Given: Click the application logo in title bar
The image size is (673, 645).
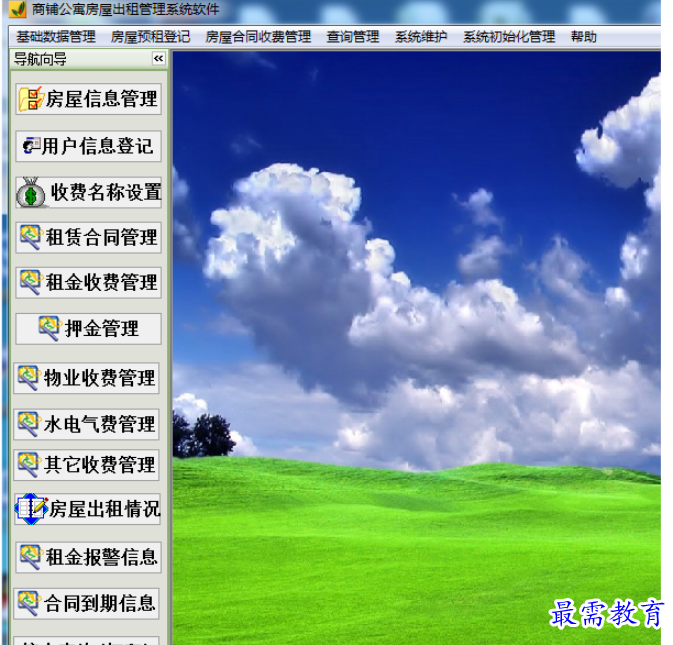Looking at the screenshot, I should pos(17,9).
